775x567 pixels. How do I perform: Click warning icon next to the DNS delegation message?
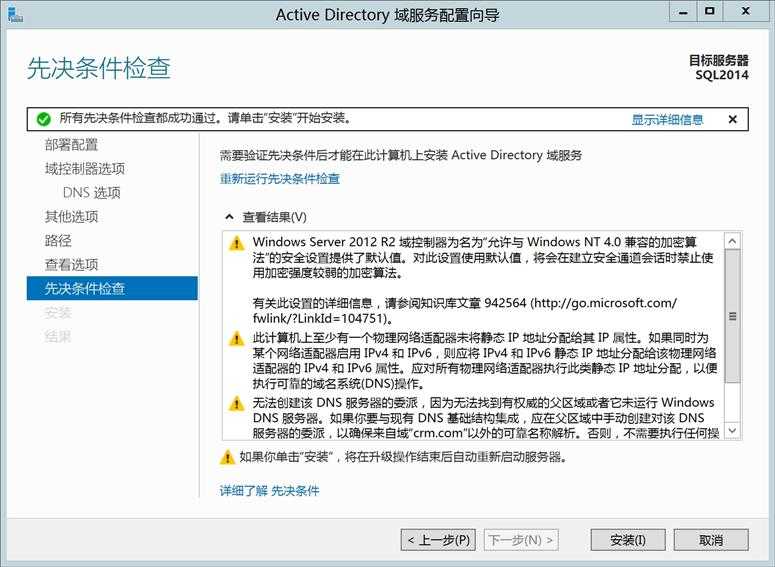[237, 404]
